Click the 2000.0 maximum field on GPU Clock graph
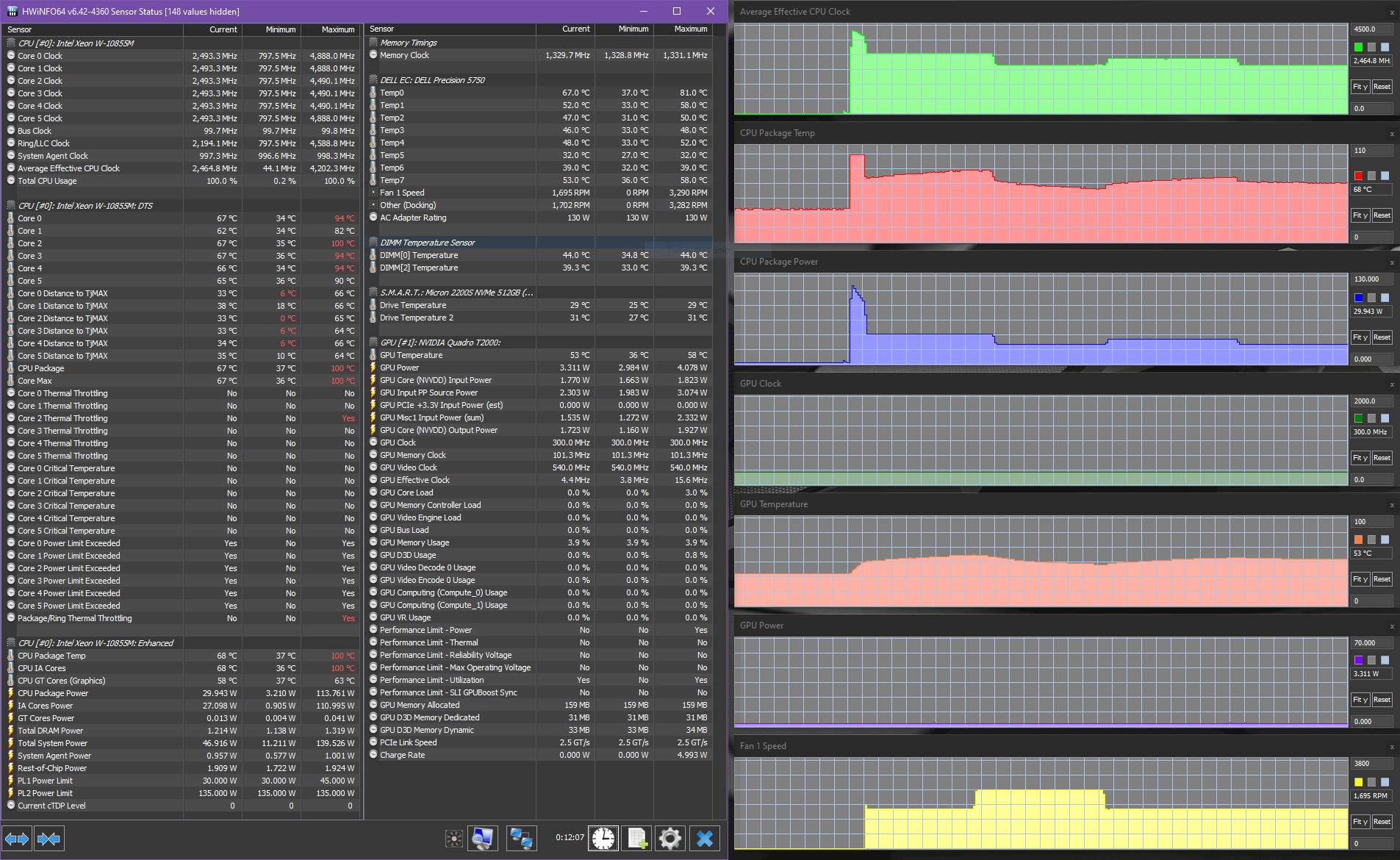Image resolution: width=1400 pixels, height=860 pixels. pyautogui.click(x=1372, y=401)
